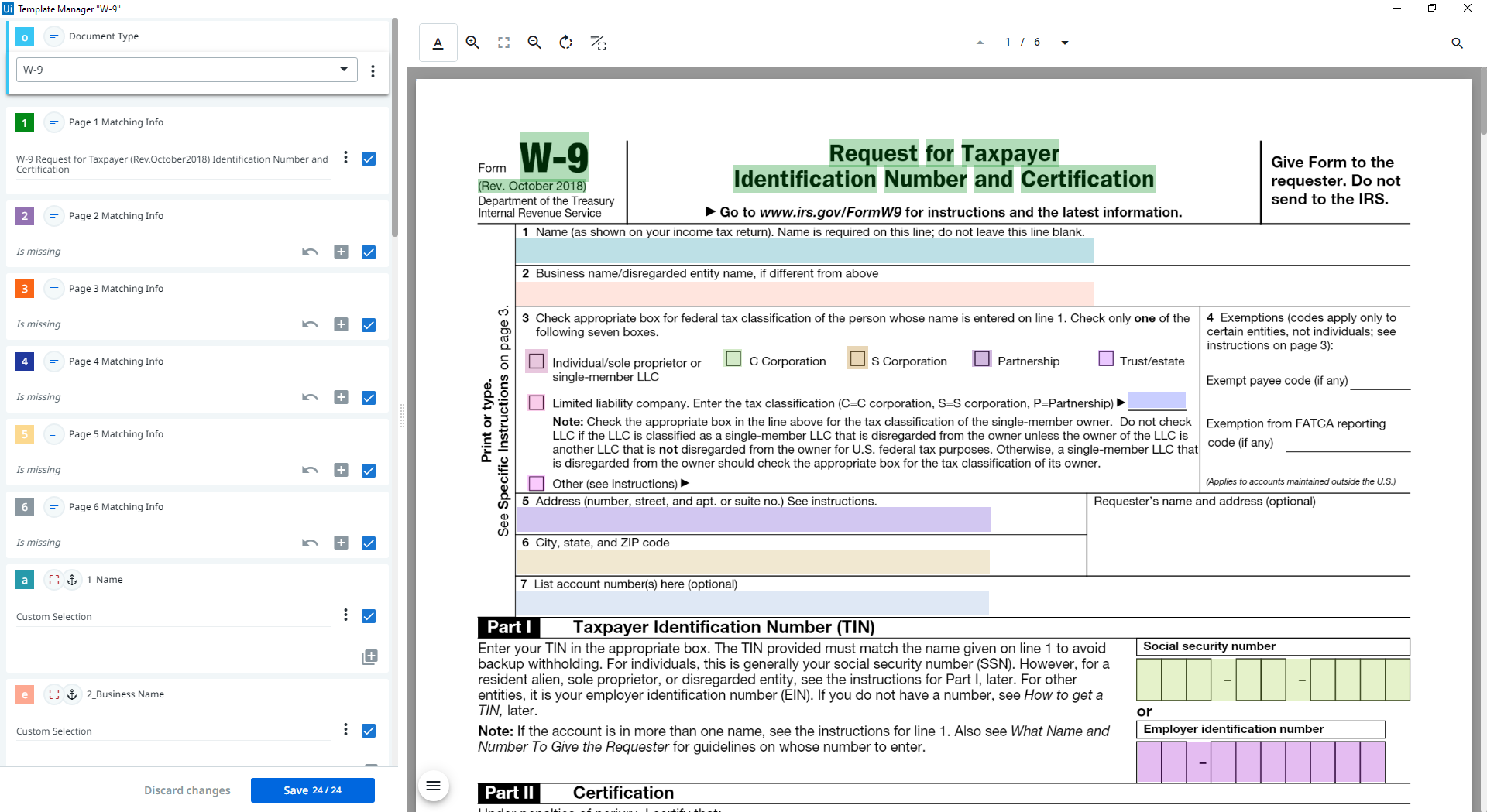Save the template with 24/24 fields

click(x=312, y=790)
